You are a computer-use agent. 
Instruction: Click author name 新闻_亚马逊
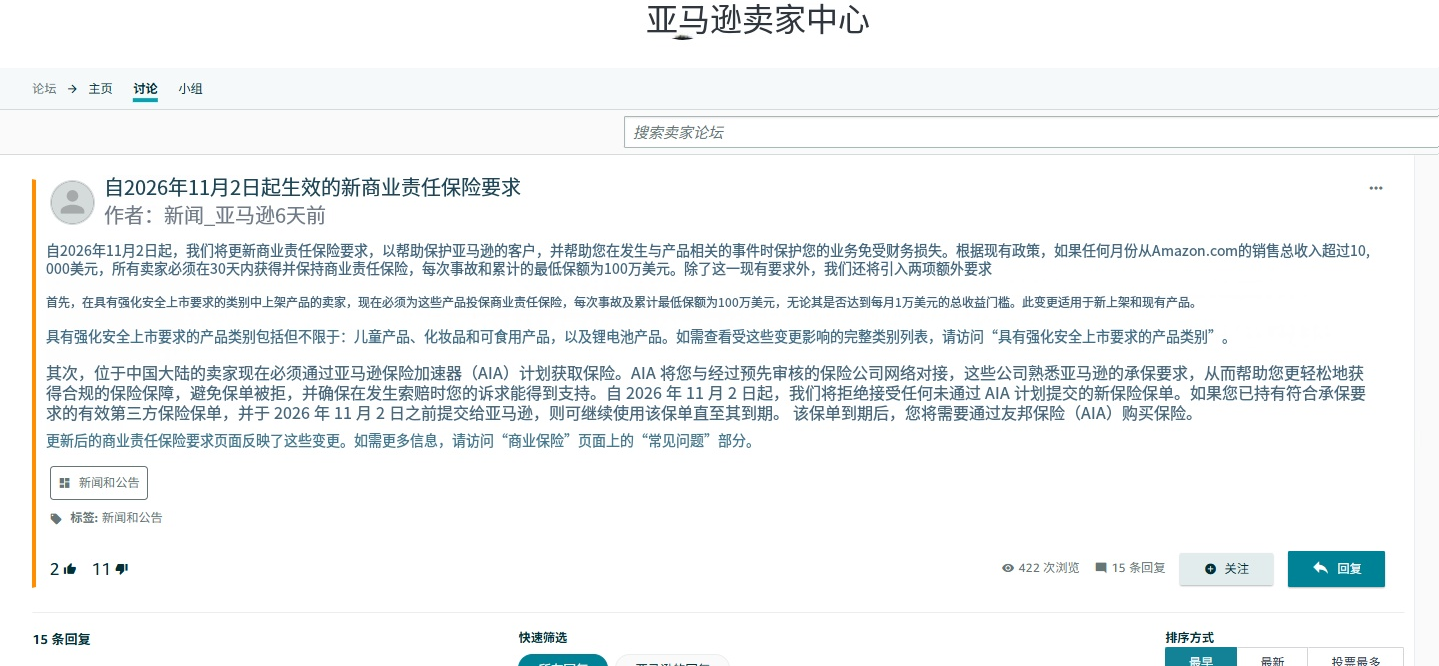[219, 216]
